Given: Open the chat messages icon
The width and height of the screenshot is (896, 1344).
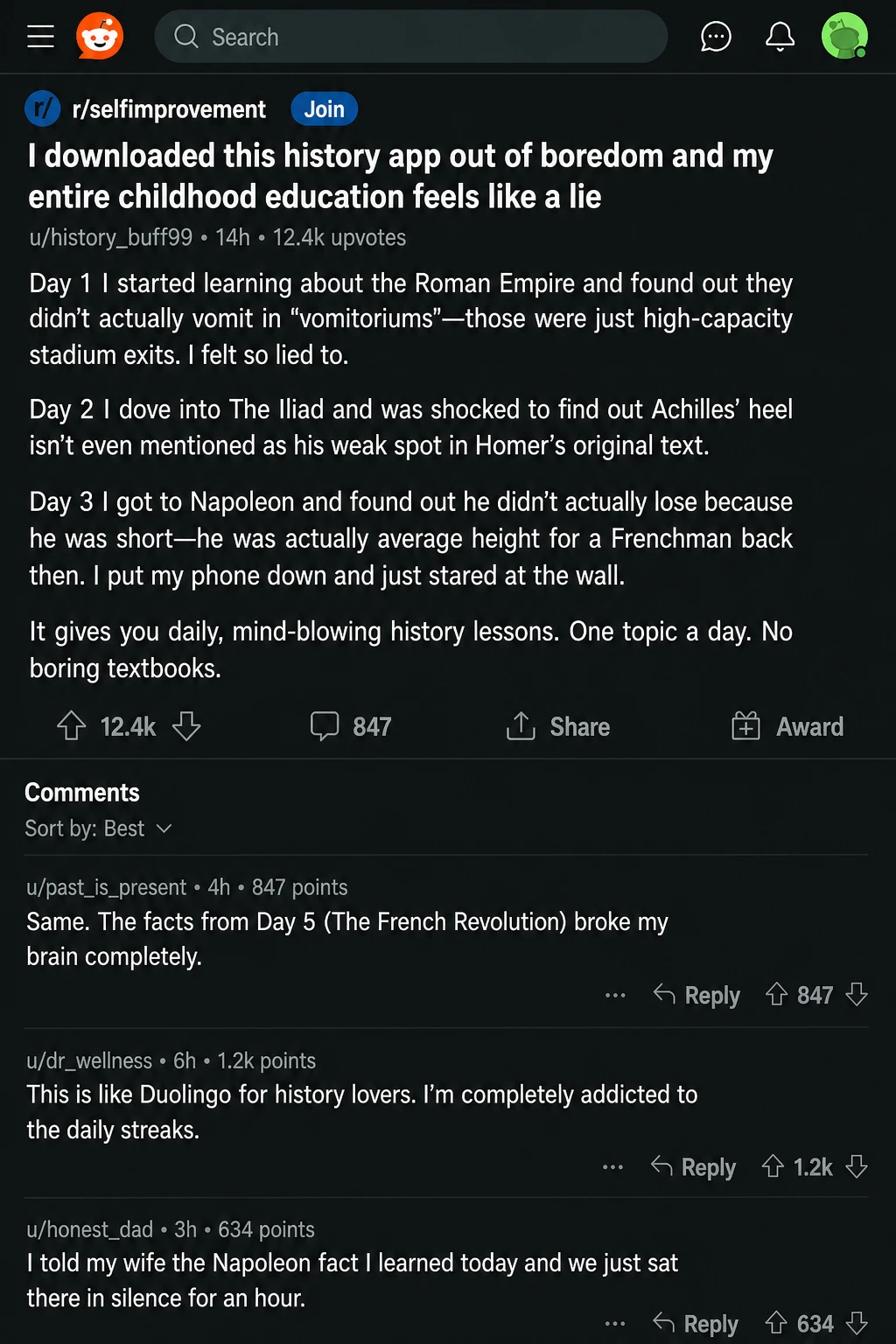Looking at the screenshot, I should point(716,36).
